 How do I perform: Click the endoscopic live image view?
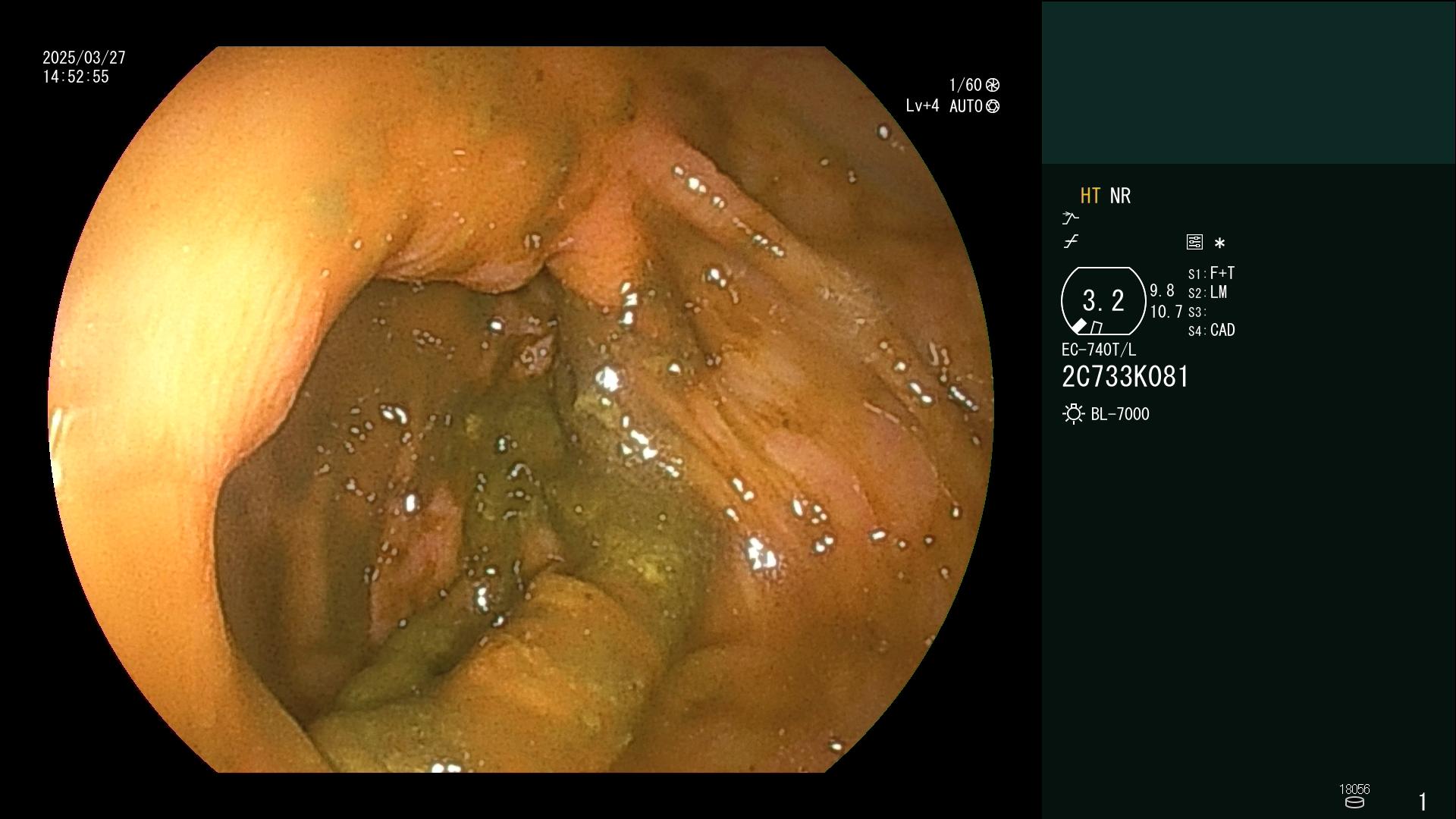521,409
